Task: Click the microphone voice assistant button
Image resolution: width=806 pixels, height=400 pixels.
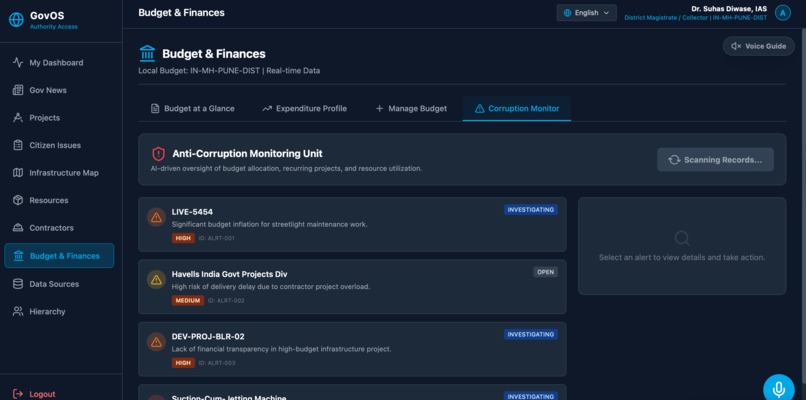Action: click(x=779, y=389)
